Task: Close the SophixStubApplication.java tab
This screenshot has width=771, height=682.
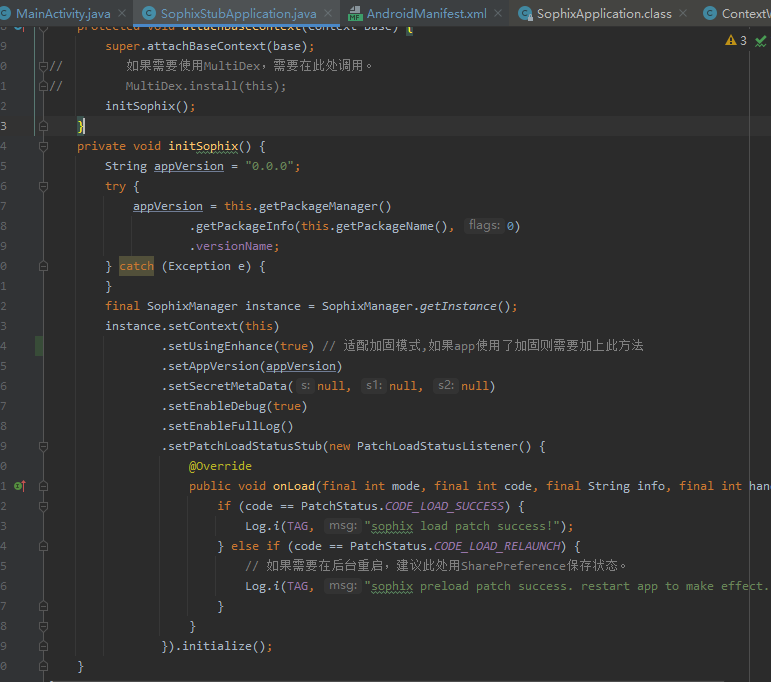Action: pyautogui.click(x=328, y=13)
